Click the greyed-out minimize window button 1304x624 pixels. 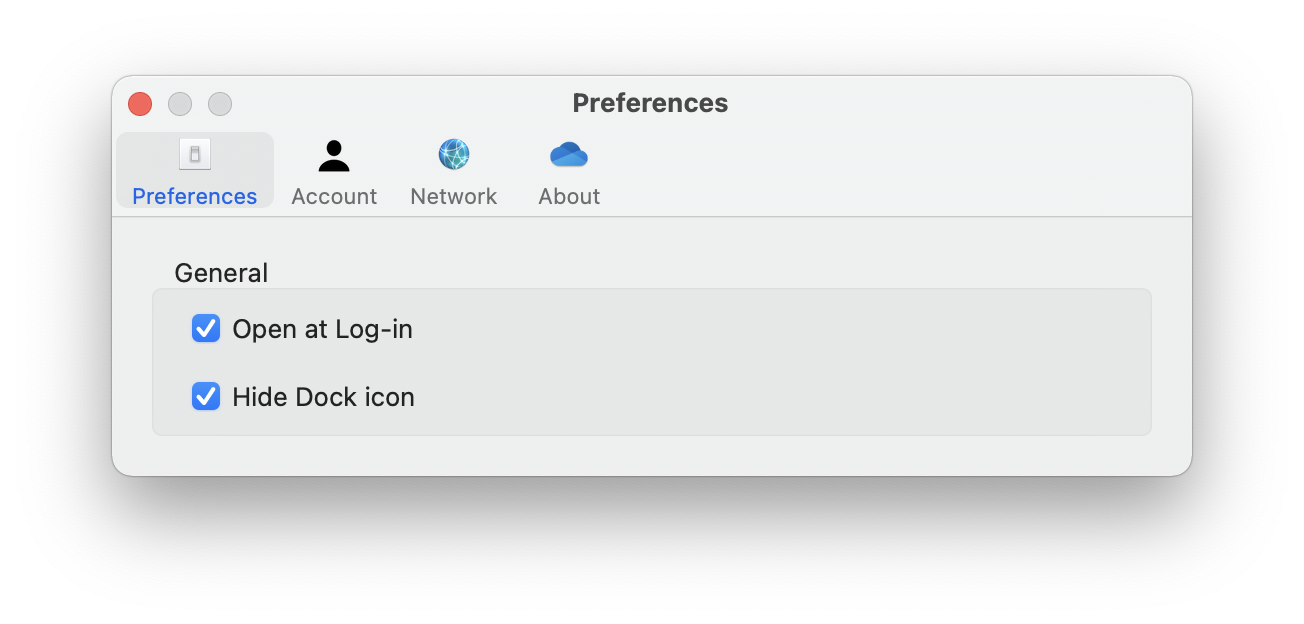180,104
